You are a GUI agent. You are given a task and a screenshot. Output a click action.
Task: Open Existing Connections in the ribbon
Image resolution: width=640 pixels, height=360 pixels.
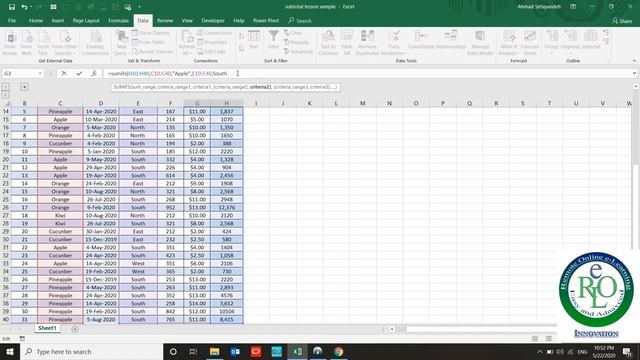click(95, 43)
